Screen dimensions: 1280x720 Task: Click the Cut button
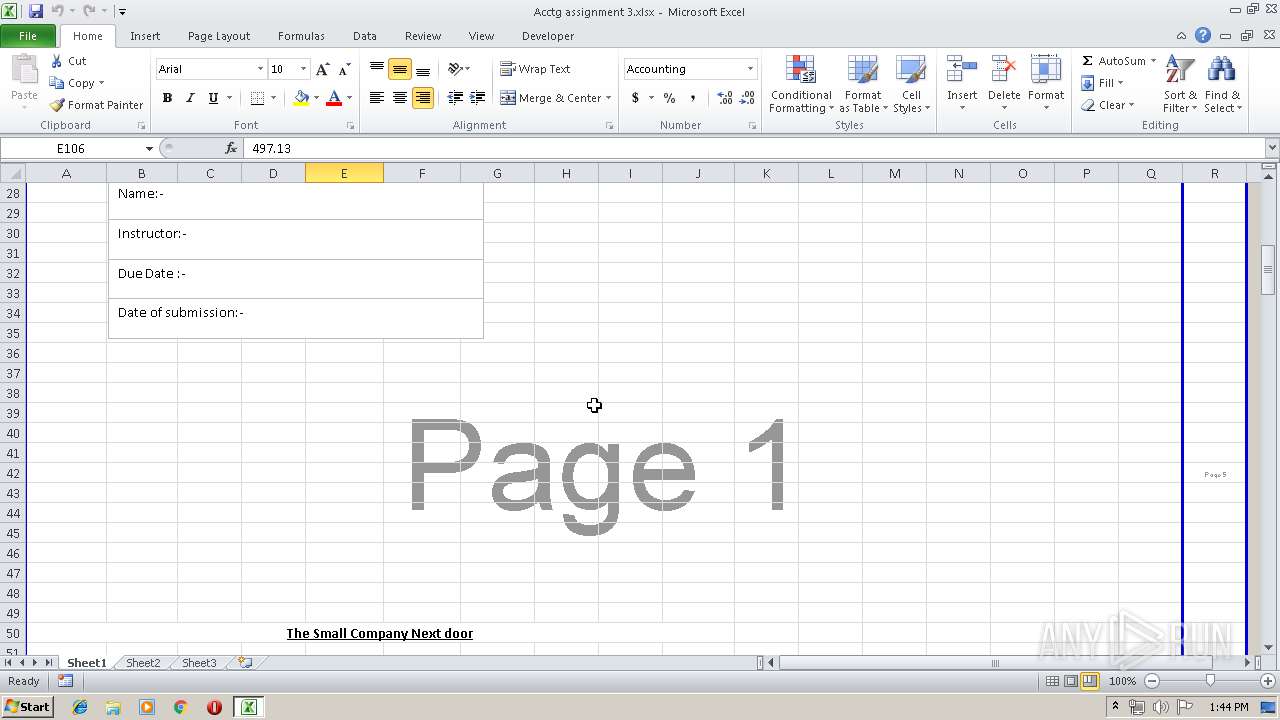(69, 61)
